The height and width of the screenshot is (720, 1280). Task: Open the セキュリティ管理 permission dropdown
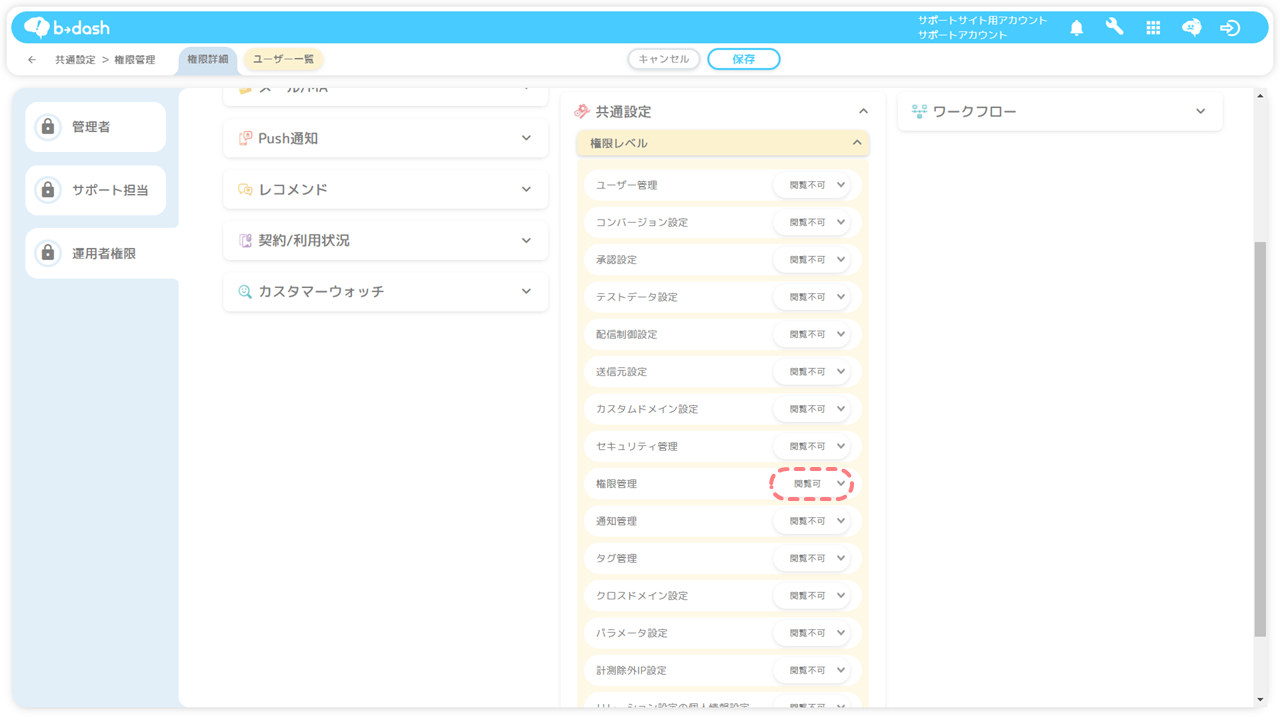(x=812, y=446)
